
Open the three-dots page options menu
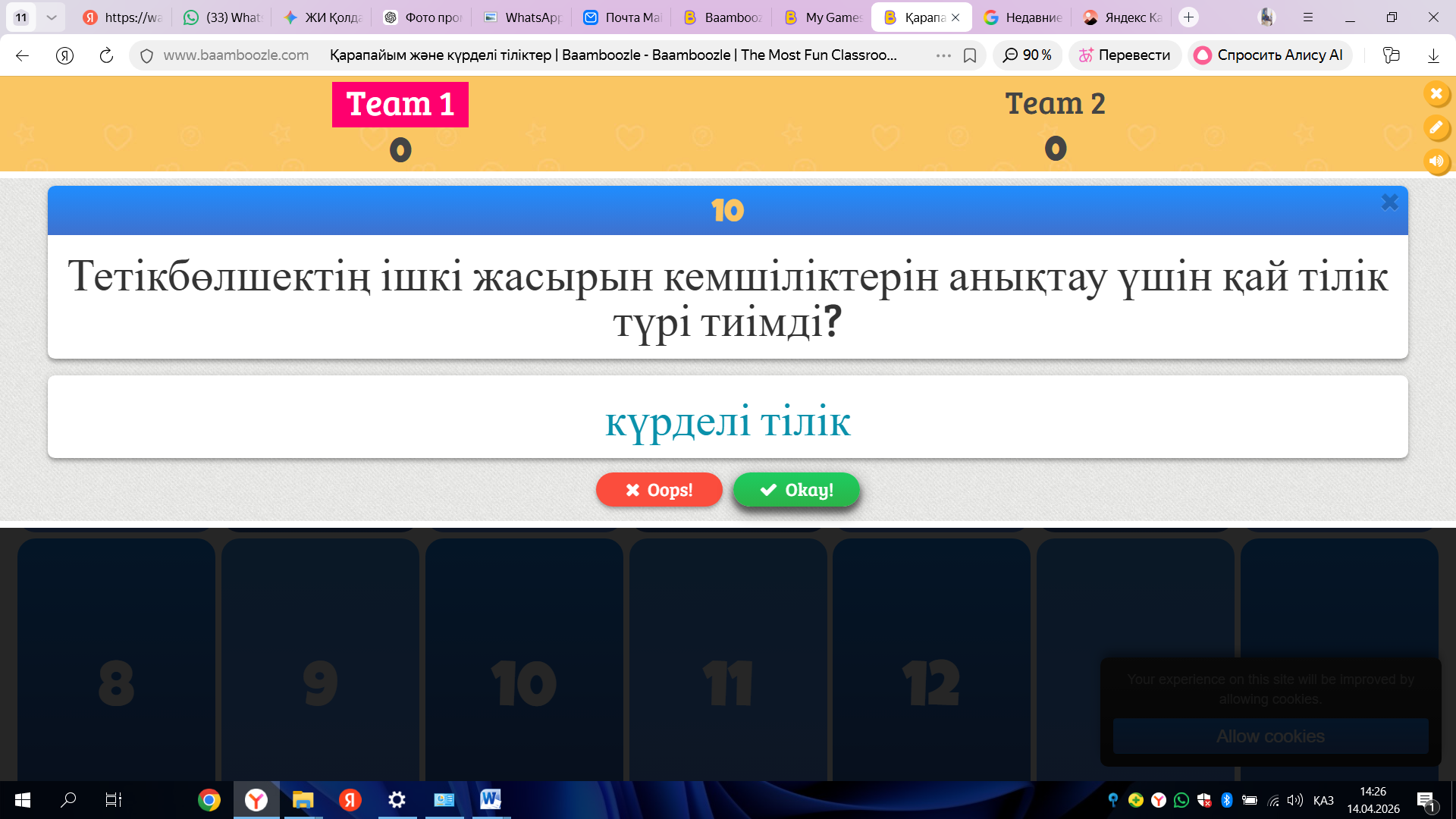pyautogui.click(x=943, y=55)
